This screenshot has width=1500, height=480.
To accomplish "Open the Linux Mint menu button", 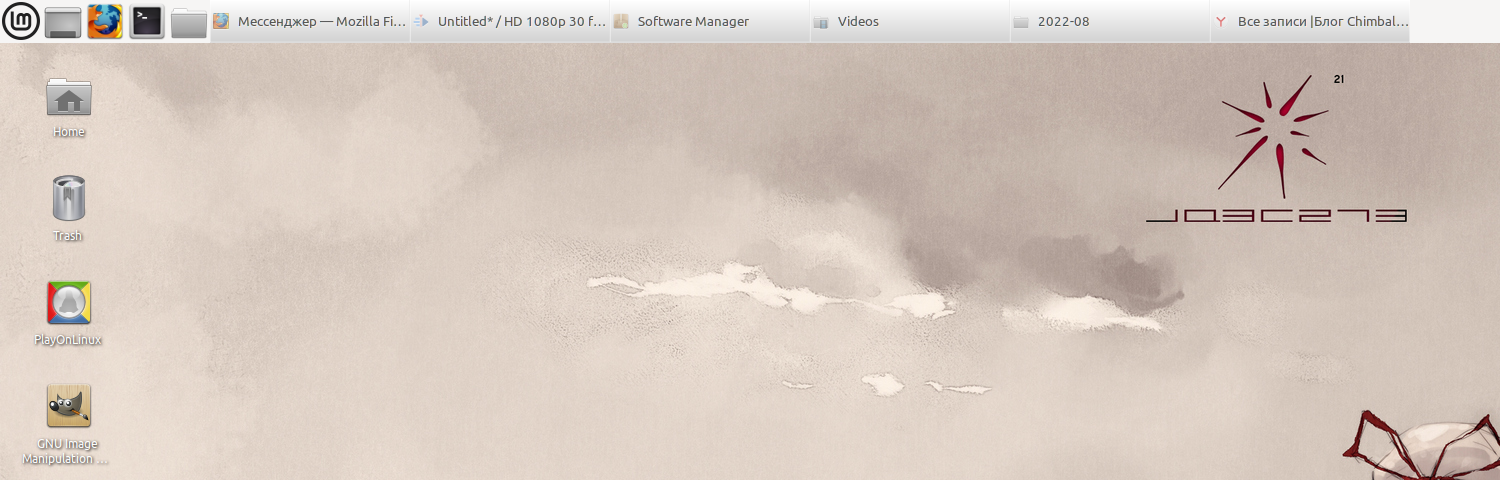I will [21, 21].
